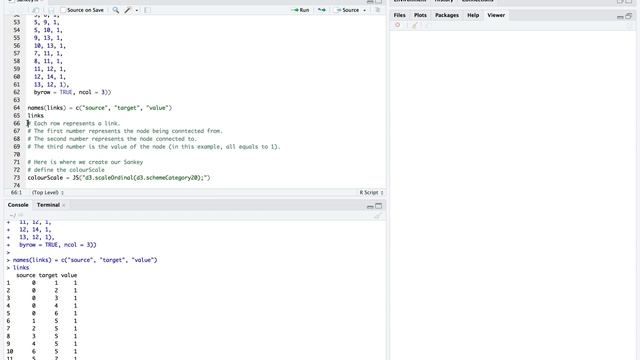The width and height of the screenshot is (640, 360).
Task: Click the 'value' column header in console output
Action: [69, 275]
